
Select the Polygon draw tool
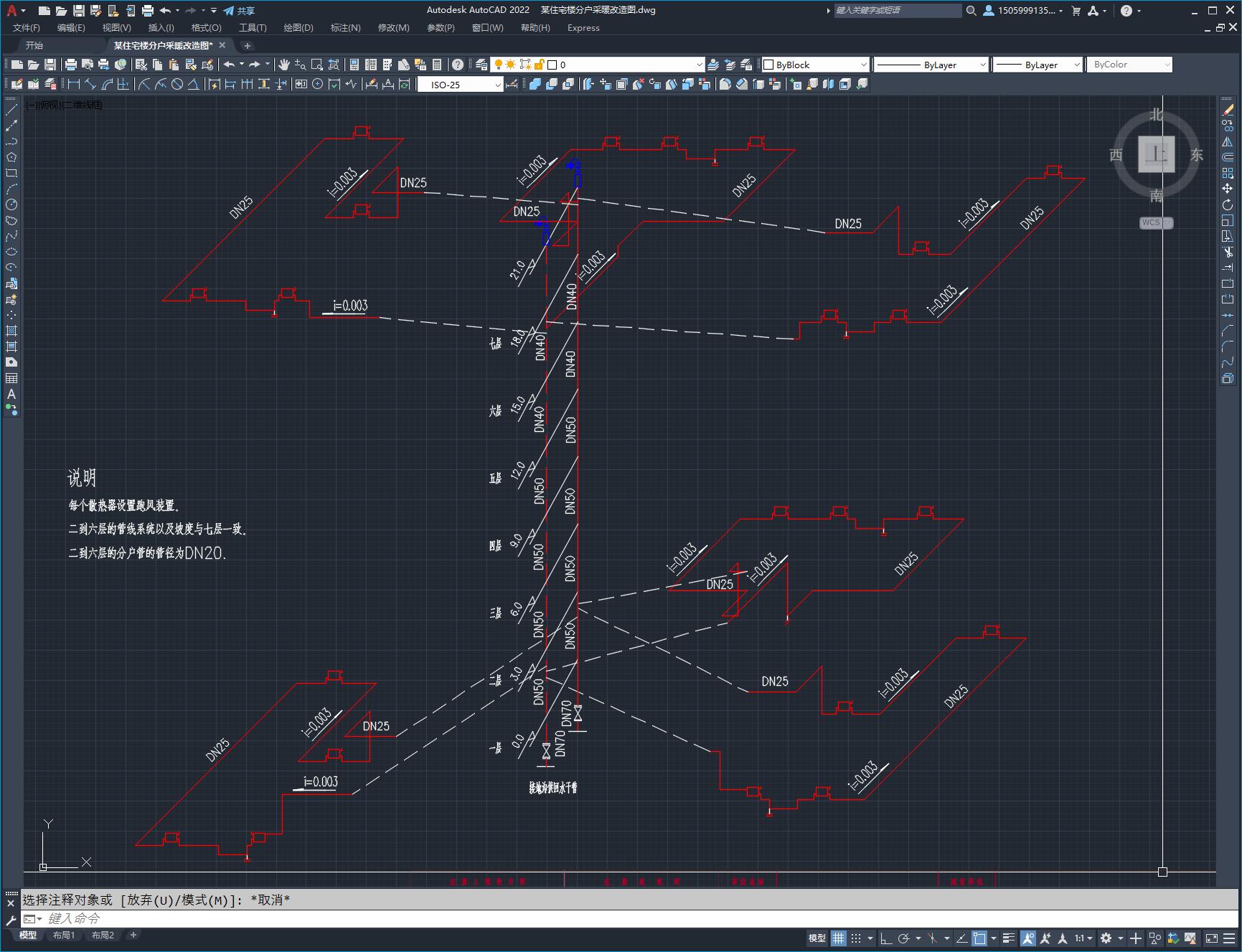click(11, 157)
